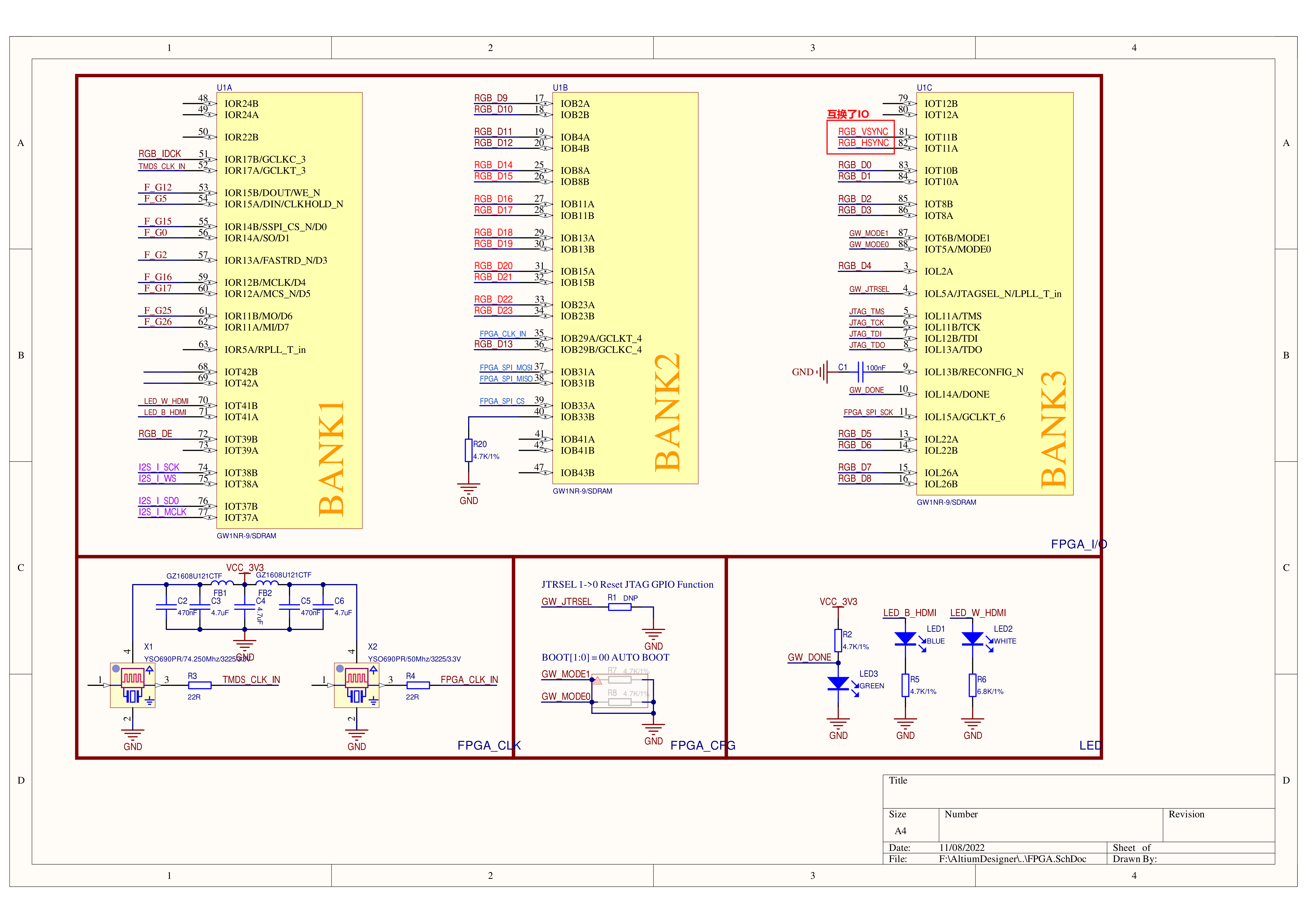This screenshot has width=1308, height=924.
Task: Select the U1B designator
Action: tap(560, 87)
